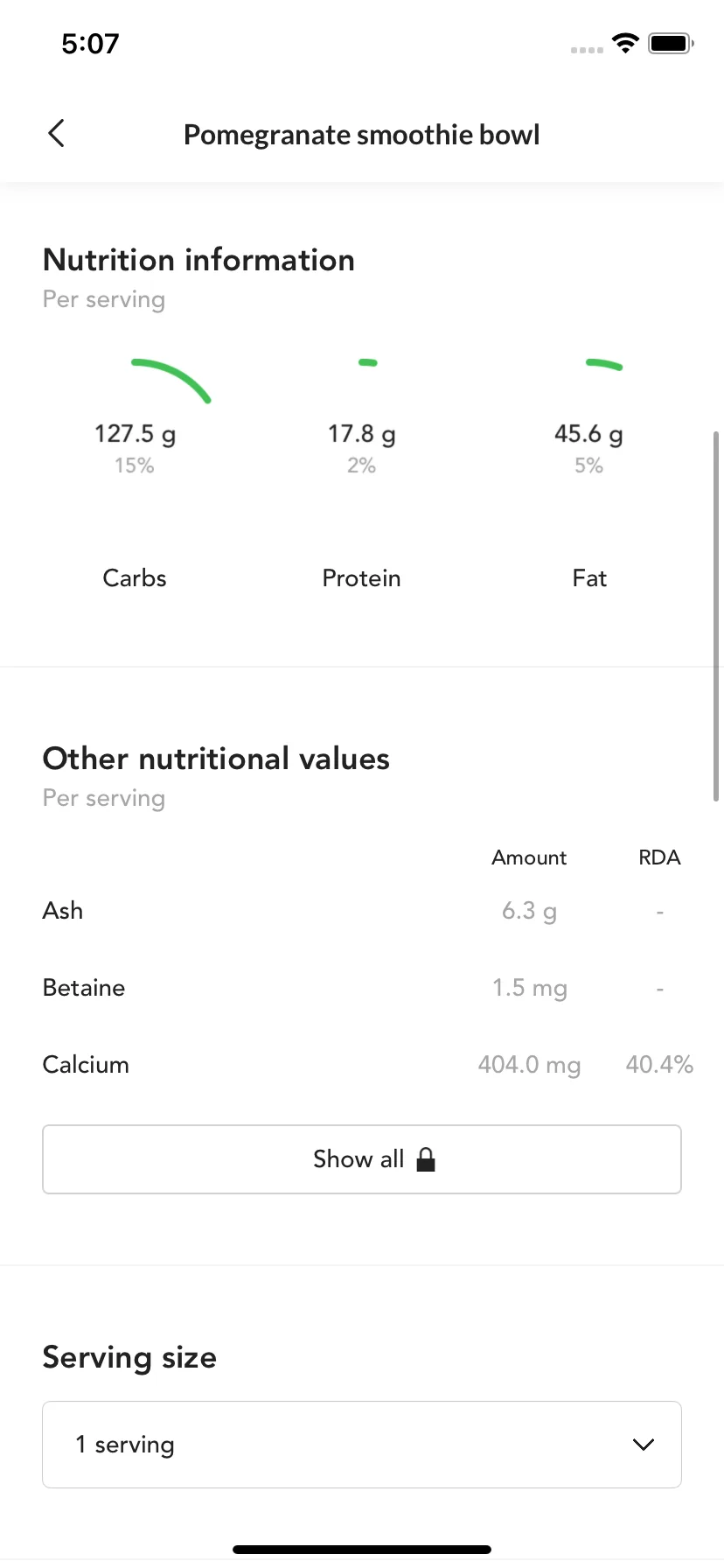Select the Calcium nutrient row

tap(362, 1065)
